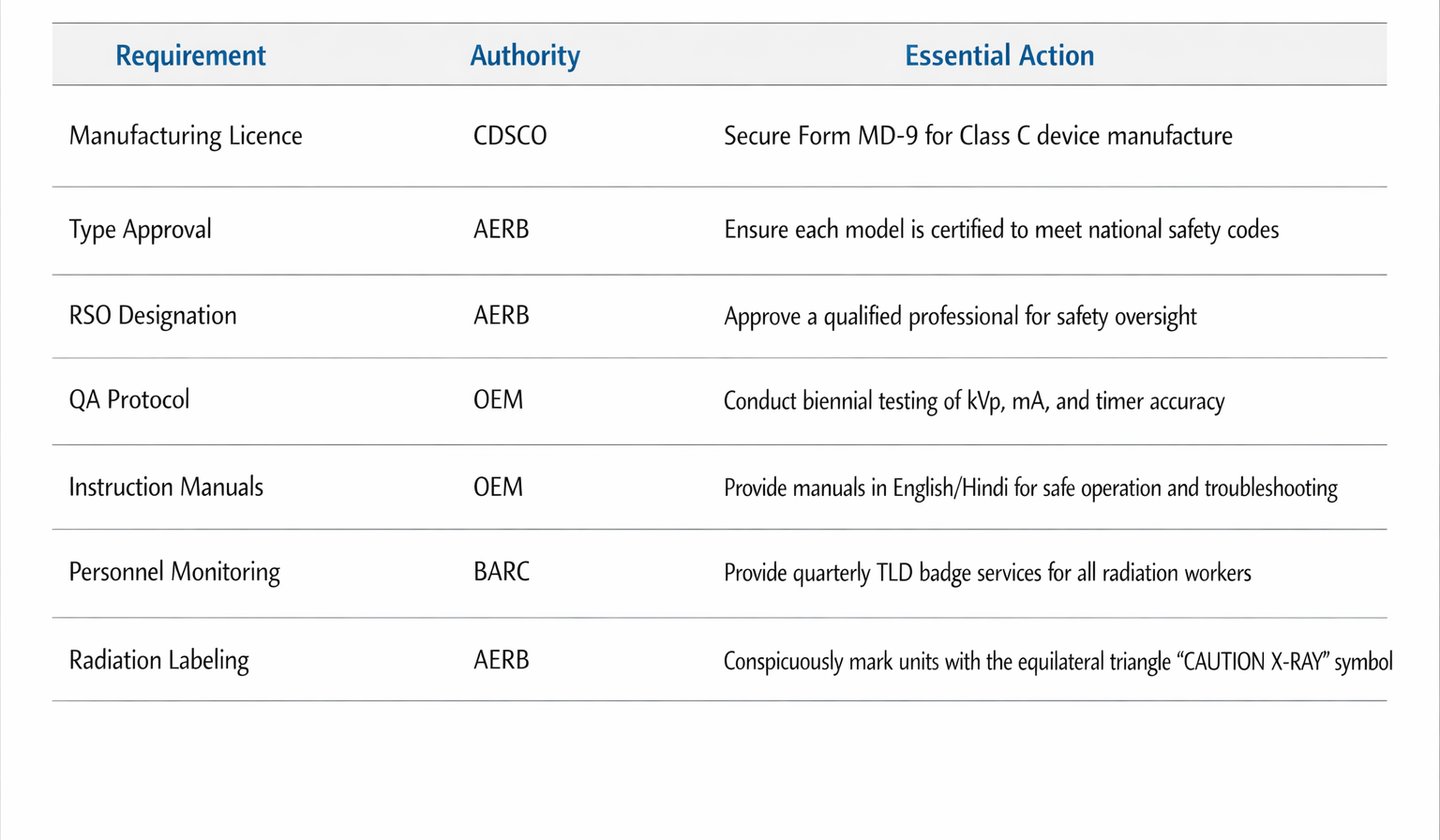
Task: Select the AERB cell in RSO Designation row
Action: [501, 315]
